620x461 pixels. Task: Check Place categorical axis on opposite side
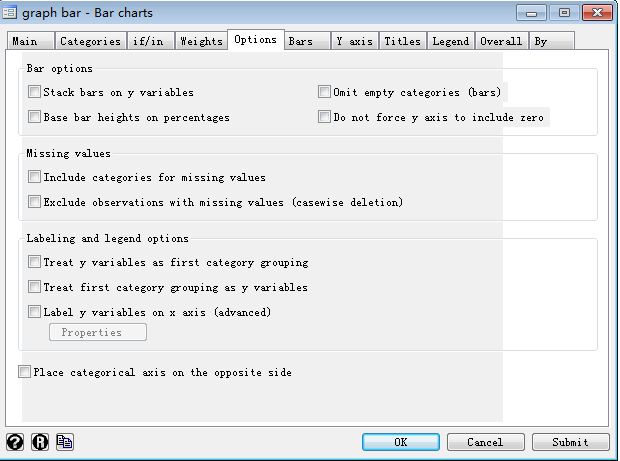[25, 372]
